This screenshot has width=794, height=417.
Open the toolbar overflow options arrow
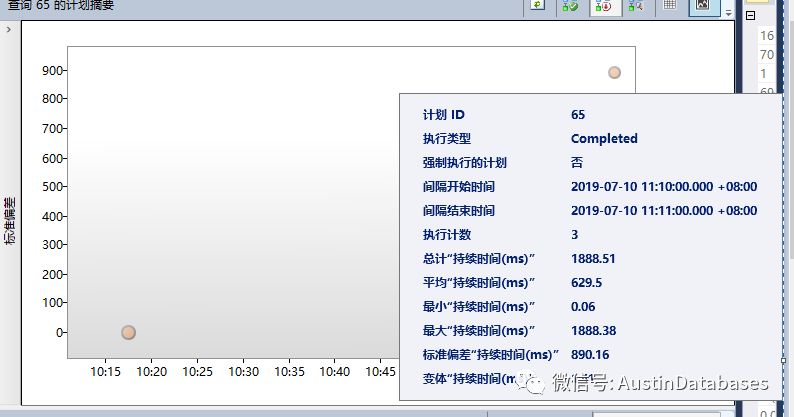point(728,13)
